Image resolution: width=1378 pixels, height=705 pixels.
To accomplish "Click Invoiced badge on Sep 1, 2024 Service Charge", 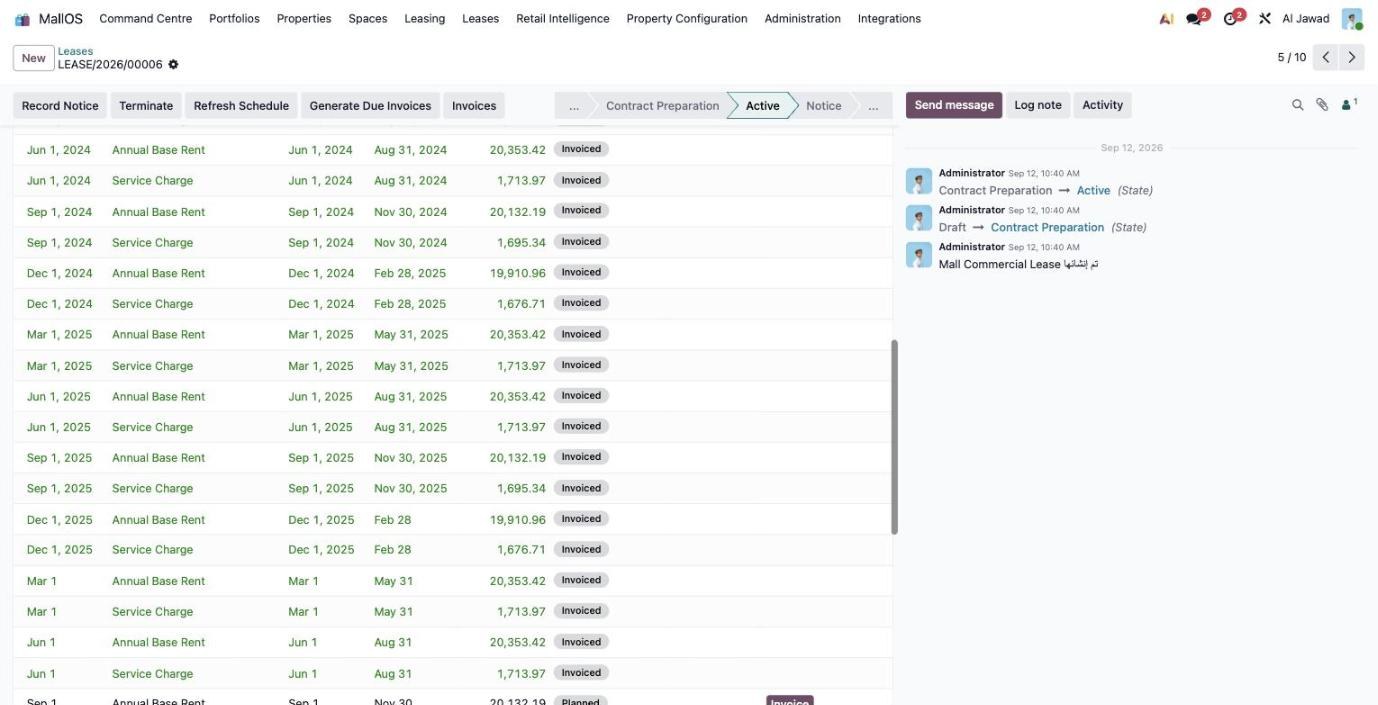I will pyautogui.click(x=581, y=242).
